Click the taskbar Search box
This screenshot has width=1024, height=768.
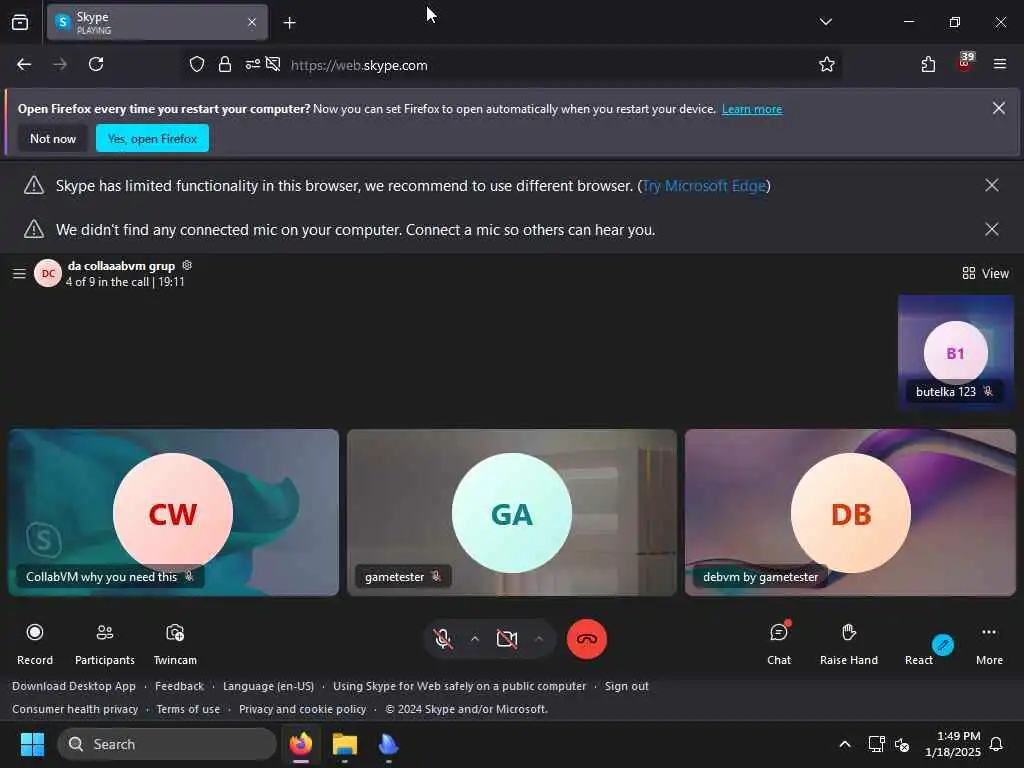click(167, 744)
